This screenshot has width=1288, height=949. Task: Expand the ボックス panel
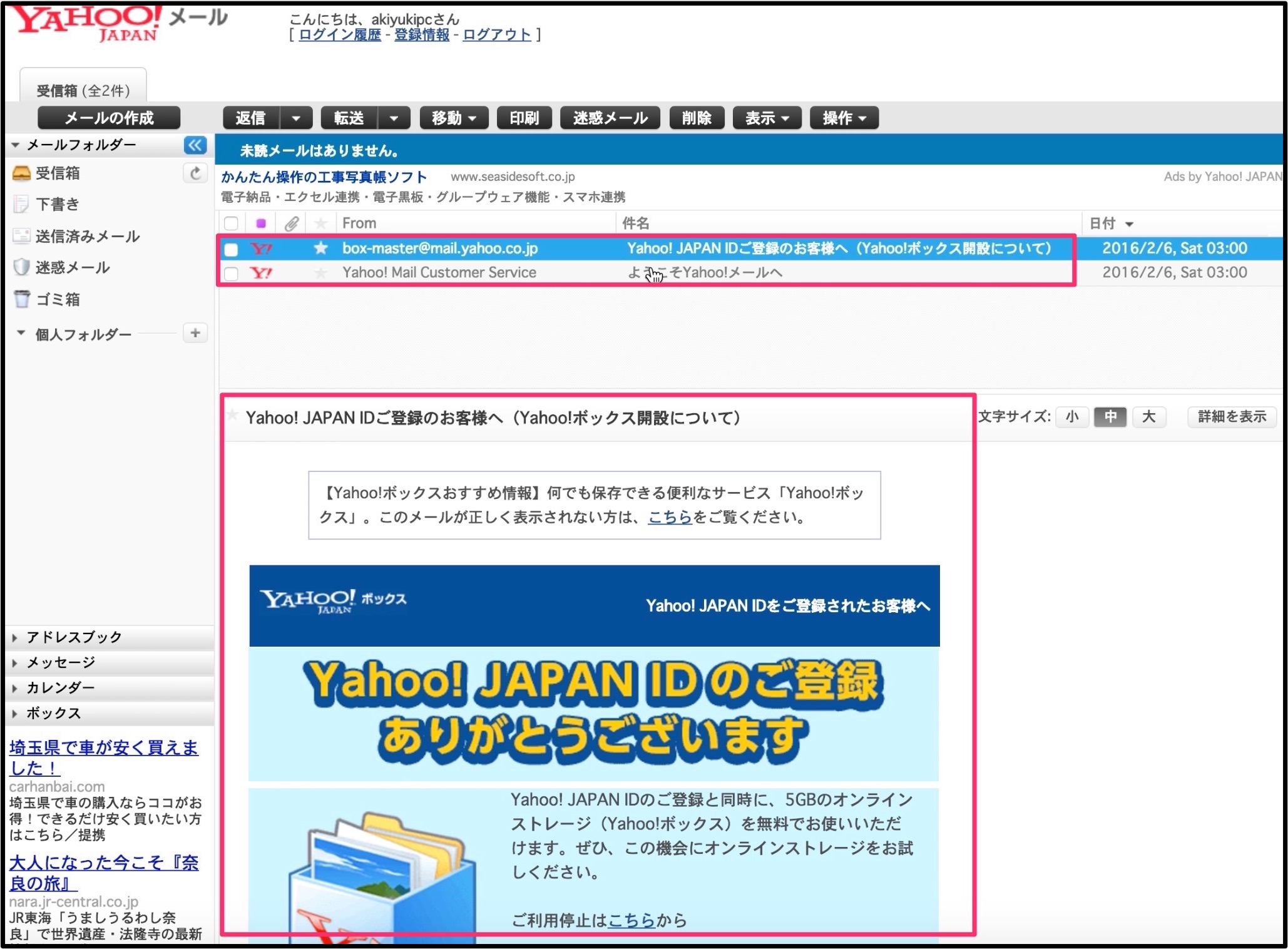coord(53,714)
